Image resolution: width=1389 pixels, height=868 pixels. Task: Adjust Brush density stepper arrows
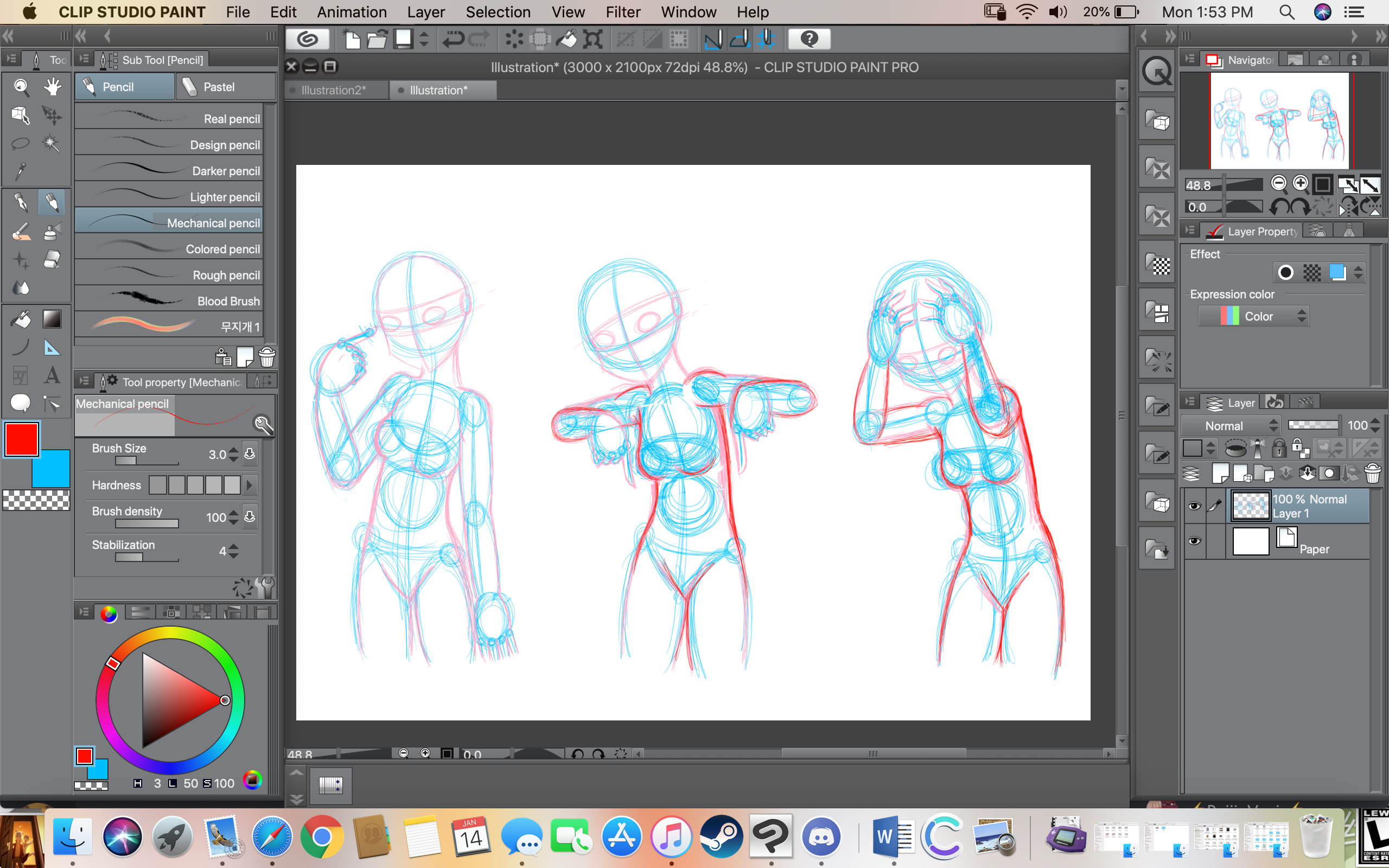(x=233, y=517)
